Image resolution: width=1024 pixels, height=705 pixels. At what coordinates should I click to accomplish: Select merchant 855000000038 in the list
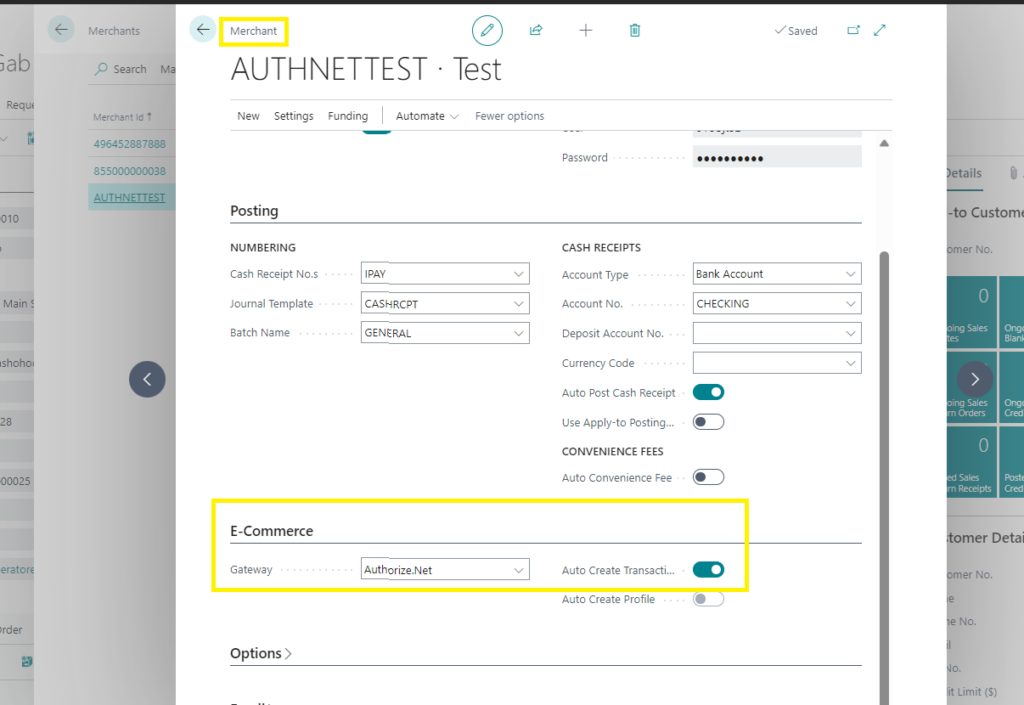130,170
